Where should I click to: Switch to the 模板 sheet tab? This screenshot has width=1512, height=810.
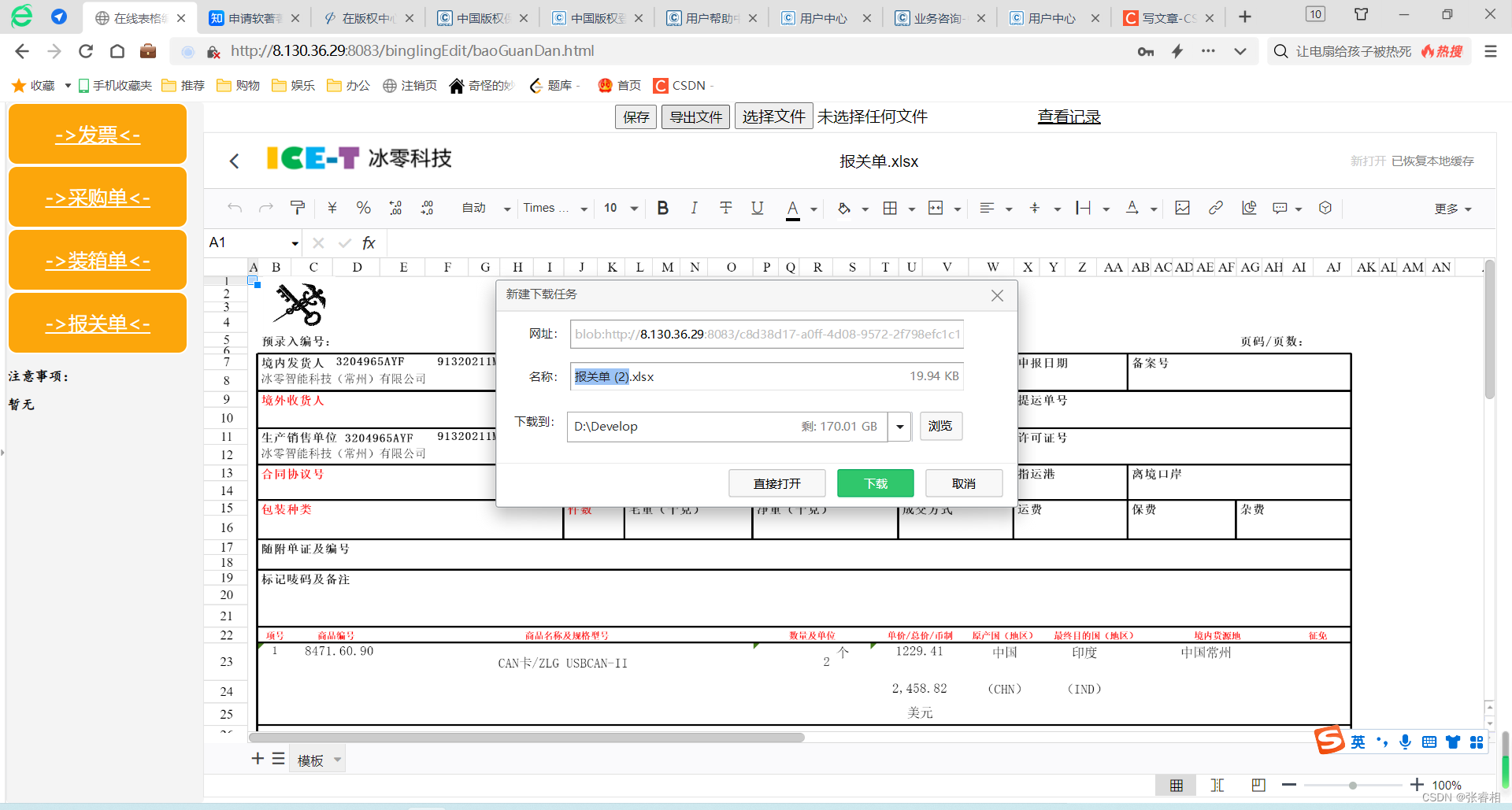coord(311,760)
